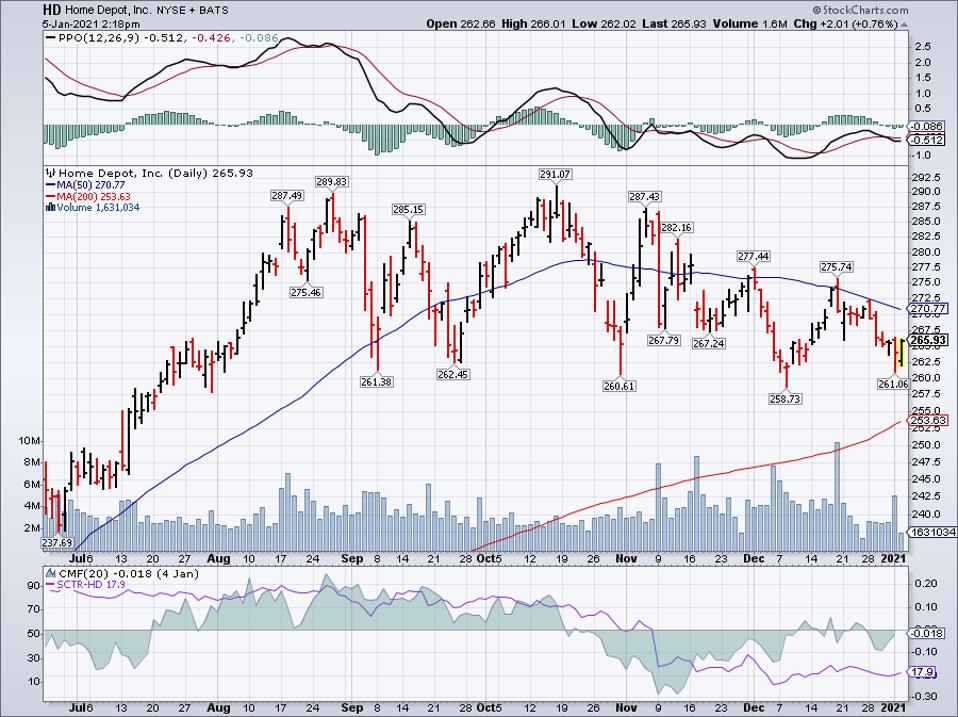
Task: Click the 258.73 low price label
Action: pyautogui.click(x=784, y=399)
